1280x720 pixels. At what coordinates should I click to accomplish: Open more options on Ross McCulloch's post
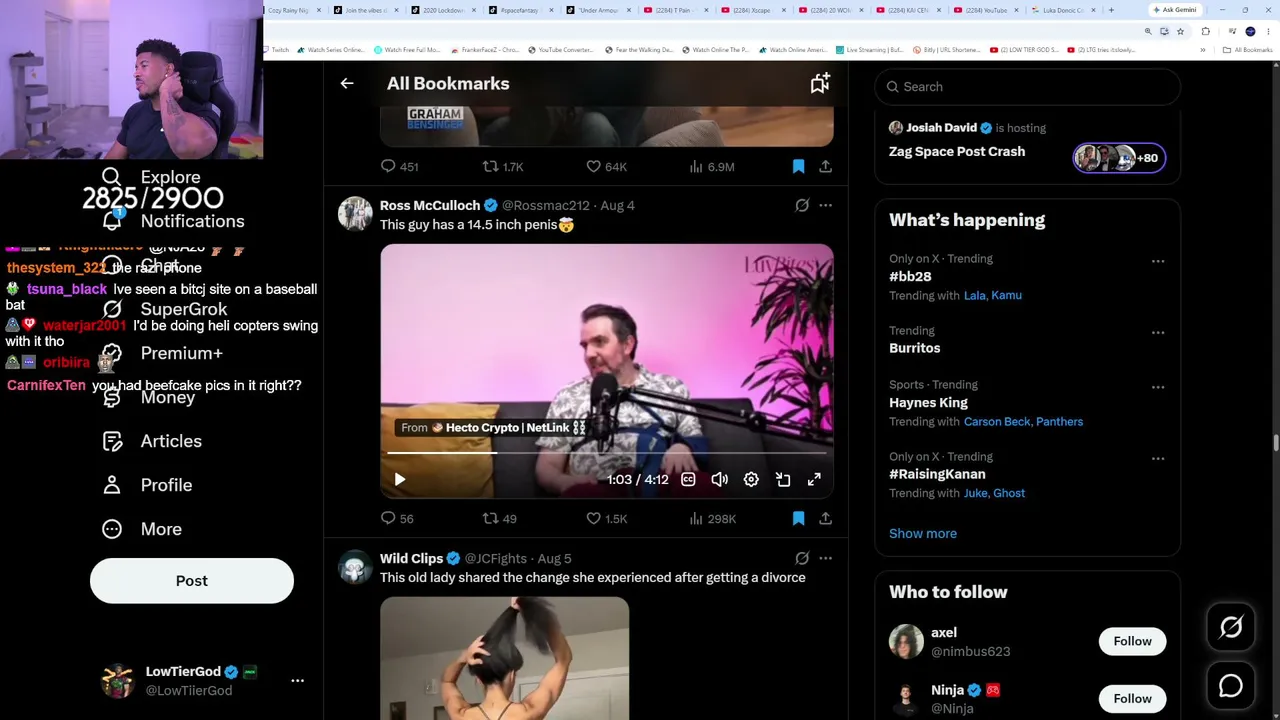coord(825,205)
